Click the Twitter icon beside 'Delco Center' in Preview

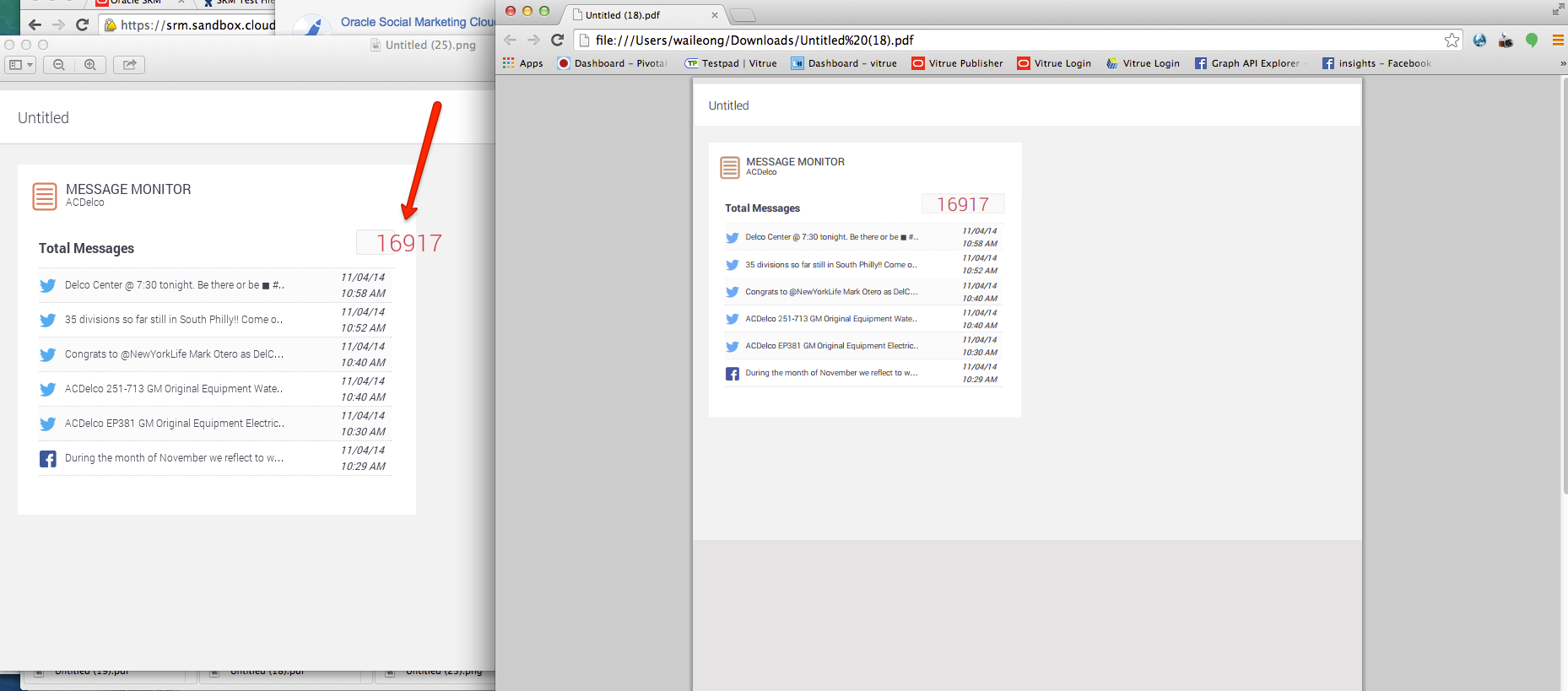click(x=48, y=286)
